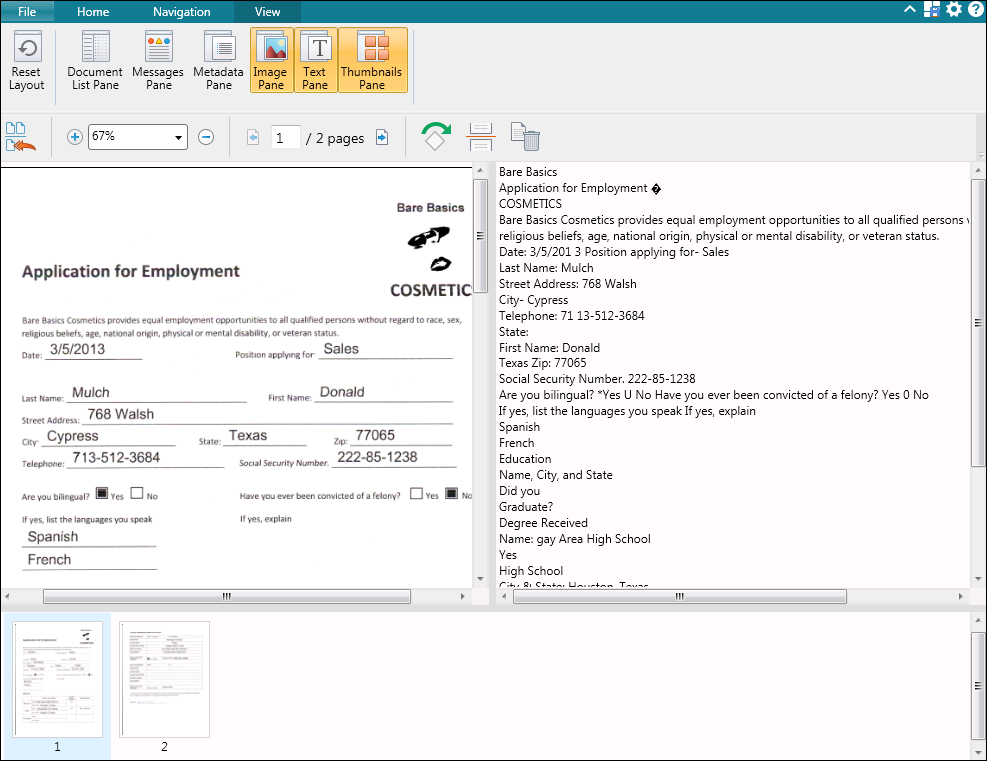Switch to the Navigation tab
Screen dimensions: 987x761
(181, 12)
